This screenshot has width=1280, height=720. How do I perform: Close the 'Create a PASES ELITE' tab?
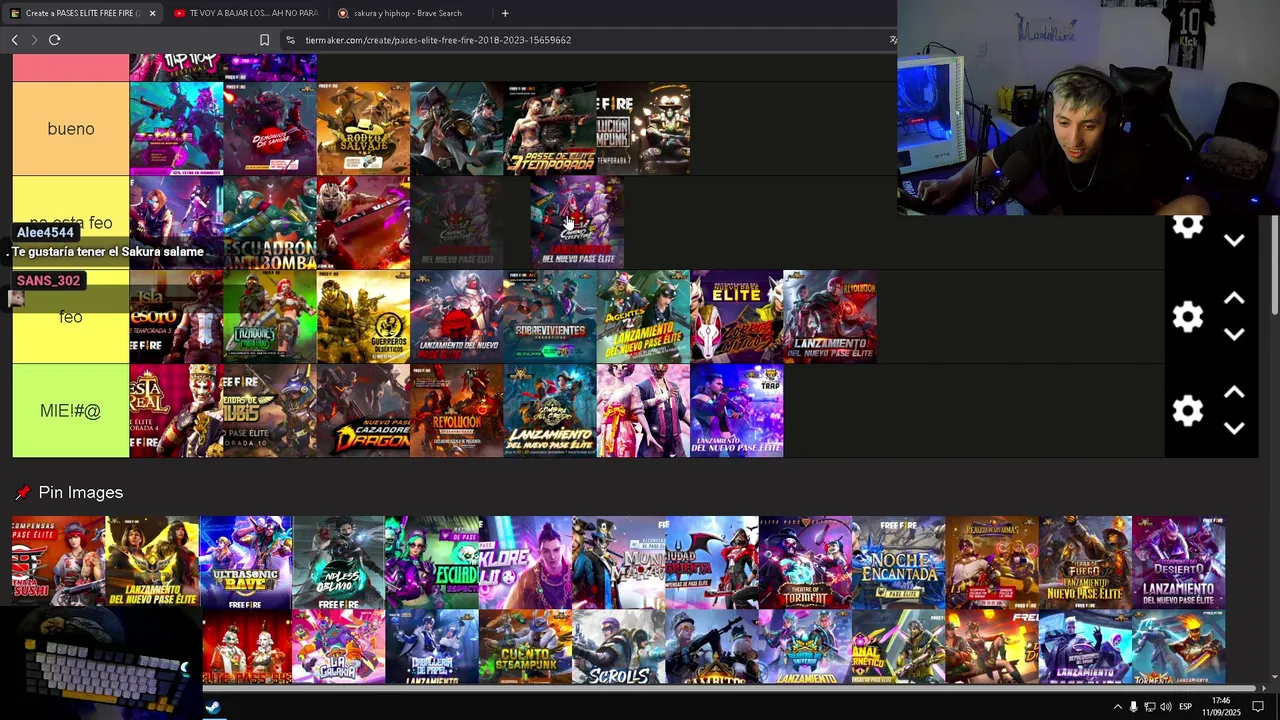152,13
